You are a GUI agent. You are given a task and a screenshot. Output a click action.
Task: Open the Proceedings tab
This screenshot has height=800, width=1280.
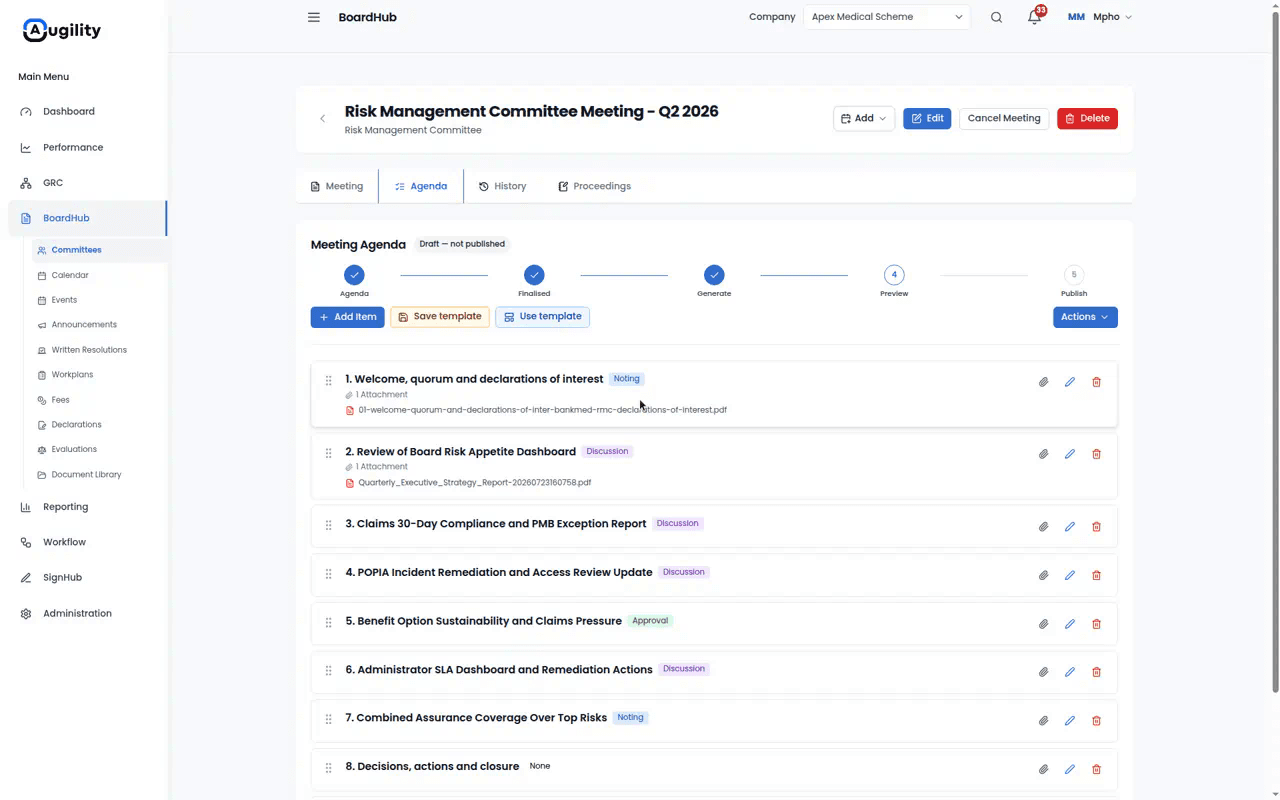click(594, 186)
